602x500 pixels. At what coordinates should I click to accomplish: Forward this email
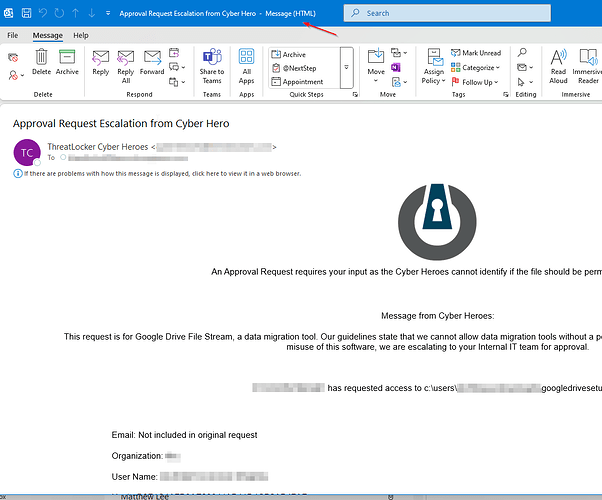tap(152, 62)
